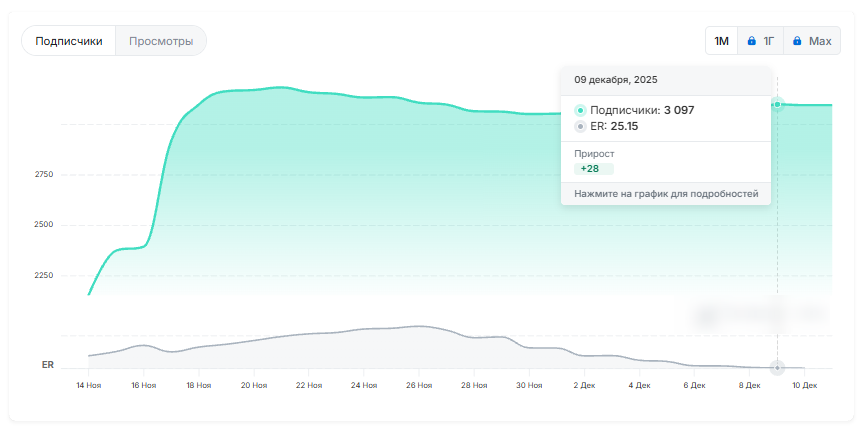Image resolution: width=859 pixels, height=432 pixels.
Task: Select the 1М time range
Action: coord(721,41)
